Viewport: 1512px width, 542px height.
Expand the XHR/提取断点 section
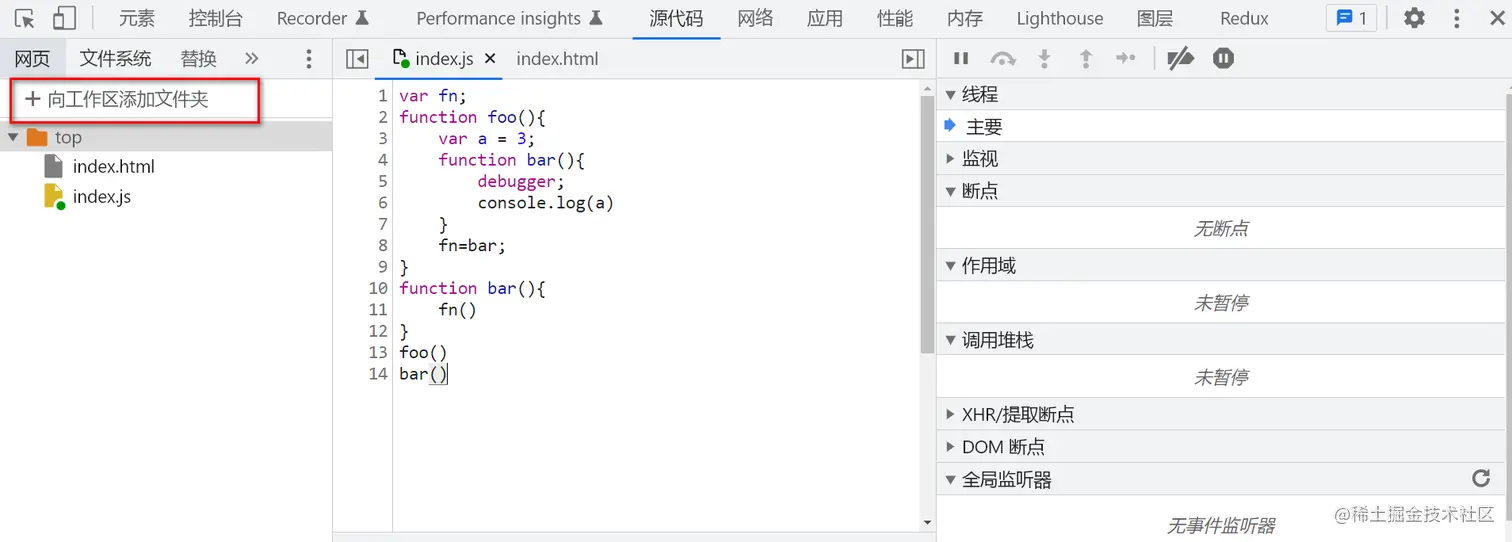coord(950,414)
